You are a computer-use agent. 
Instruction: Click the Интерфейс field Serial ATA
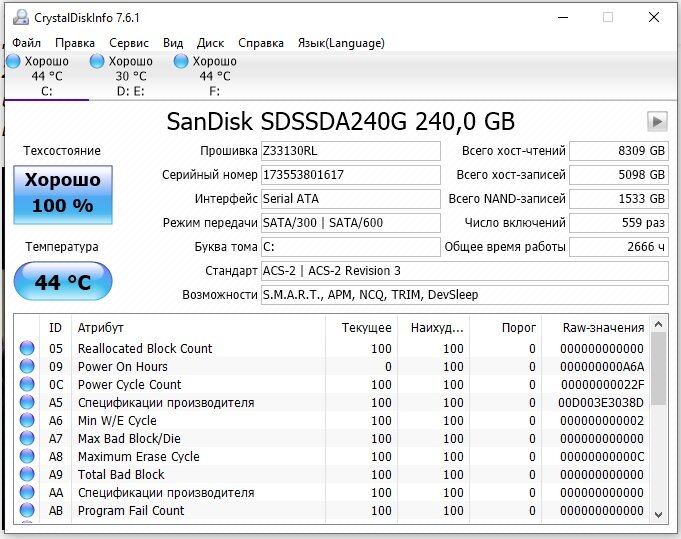click(x=350, y=198)
